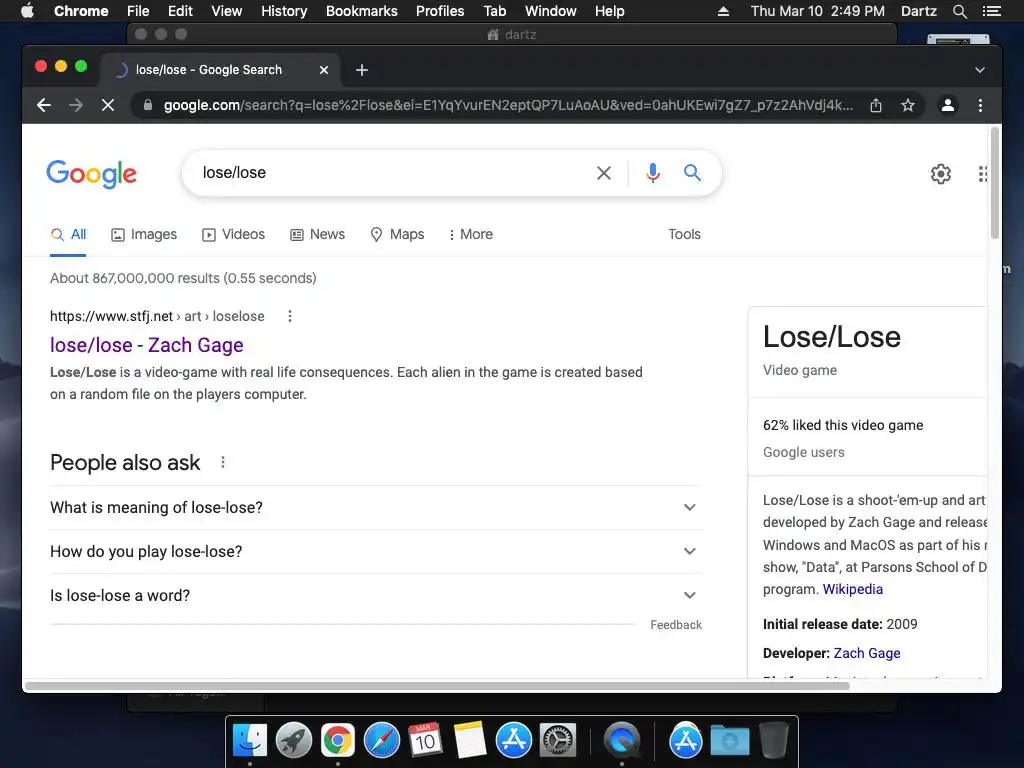Screen dimensions: 1024x768
Task: Open a new tab with plus button
Action: coord(362,70)
